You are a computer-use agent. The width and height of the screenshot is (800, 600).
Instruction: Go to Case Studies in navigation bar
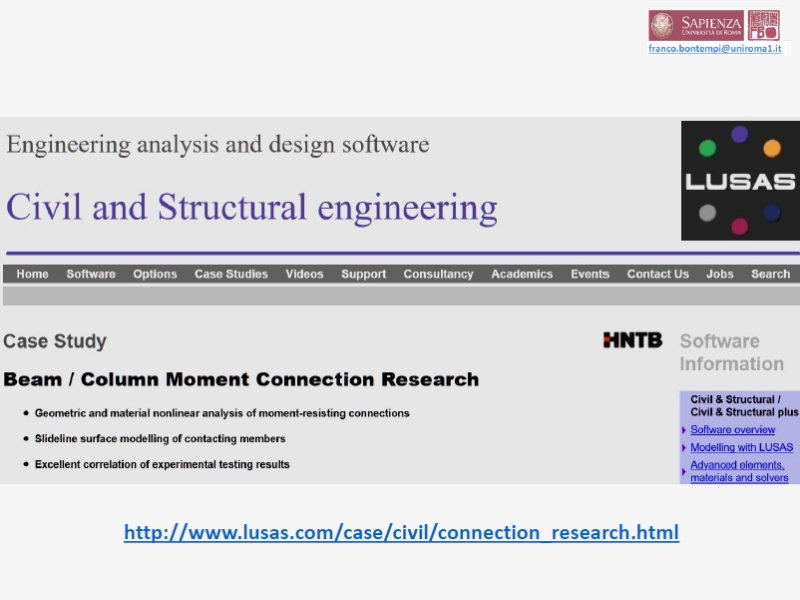(231, 274)
